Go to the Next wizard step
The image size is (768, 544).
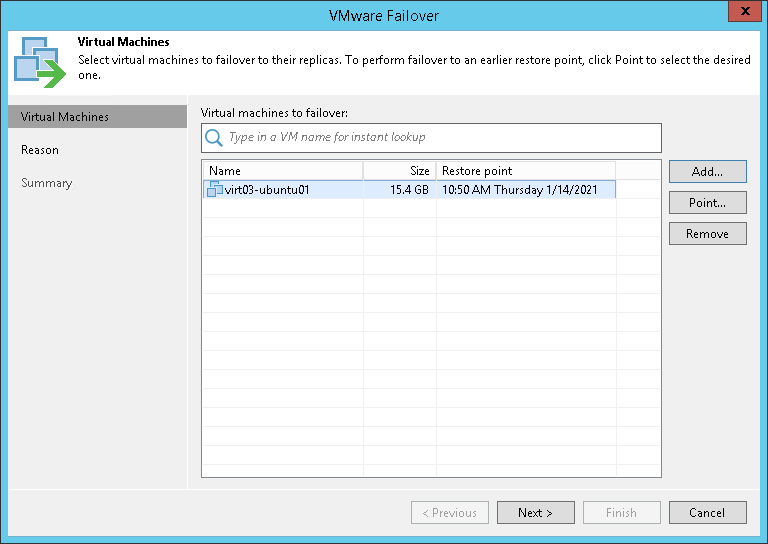(x=536, y=513)
